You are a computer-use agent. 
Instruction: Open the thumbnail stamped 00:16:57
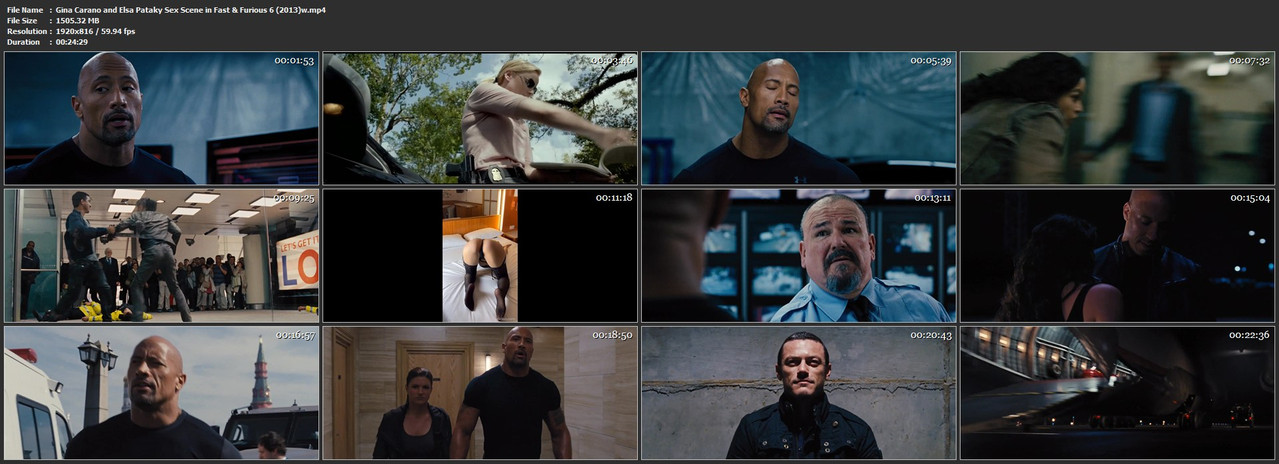(161, 392)
